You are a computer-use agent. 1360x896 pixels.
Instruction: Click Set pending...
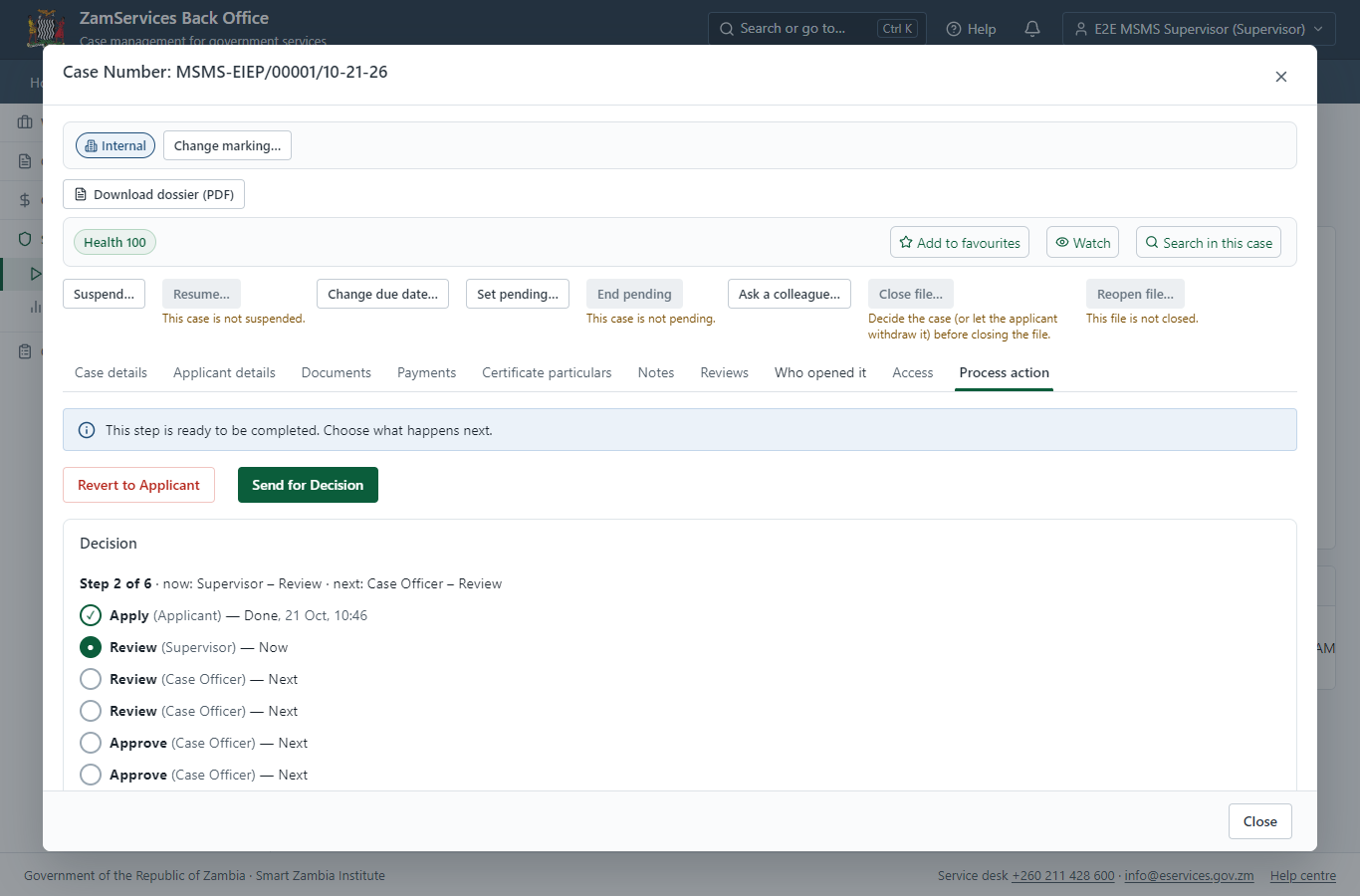[518, 294]
